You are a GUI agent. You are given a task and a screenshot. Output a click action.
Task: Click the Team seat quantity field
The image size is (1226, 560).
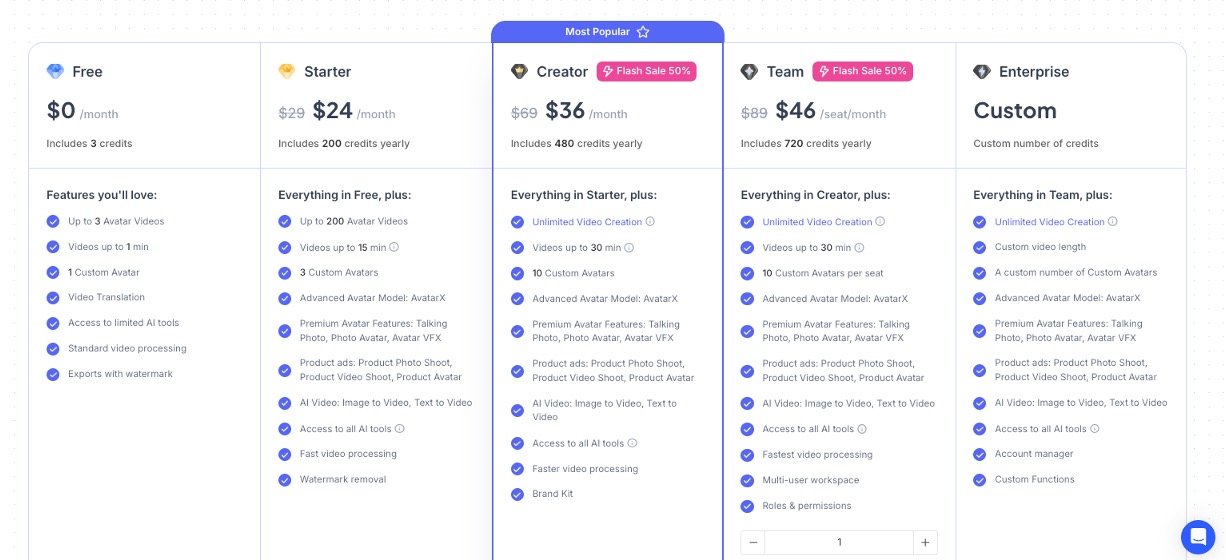pyautogui.click(x=839, y=542)
